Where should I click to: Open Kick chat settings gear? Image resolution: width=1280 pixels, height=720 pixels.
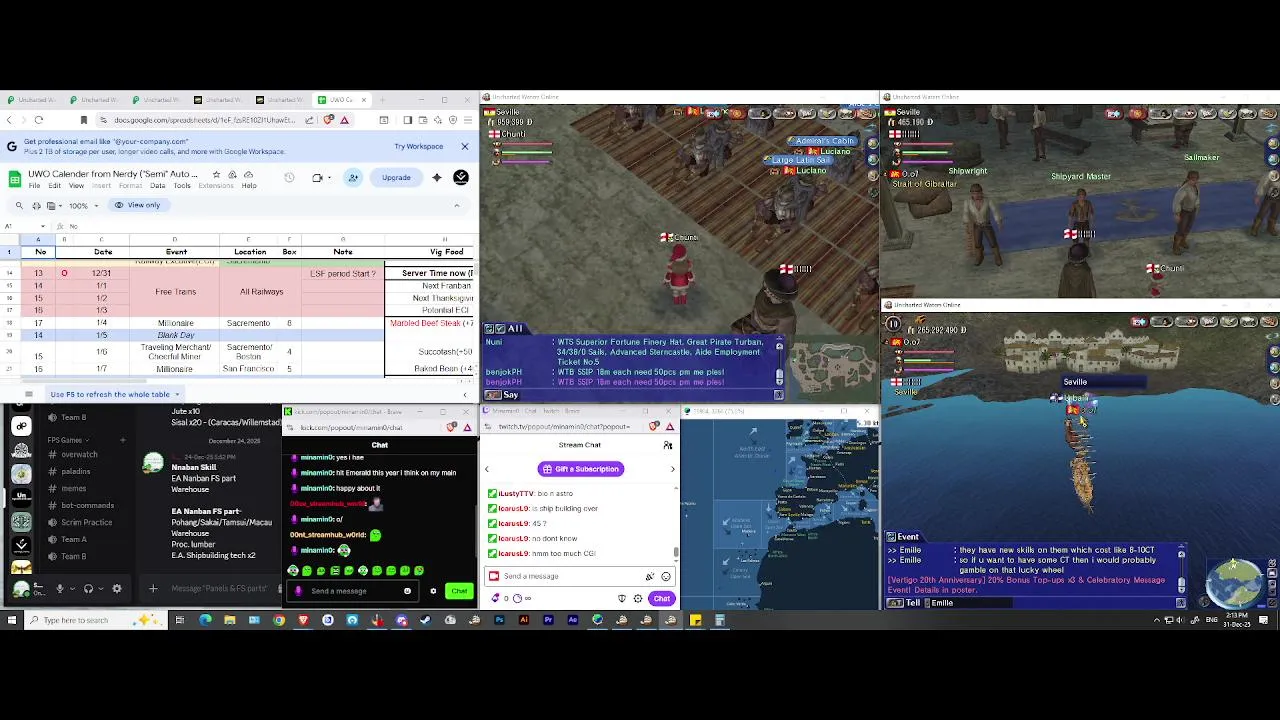tap(433, 591)
